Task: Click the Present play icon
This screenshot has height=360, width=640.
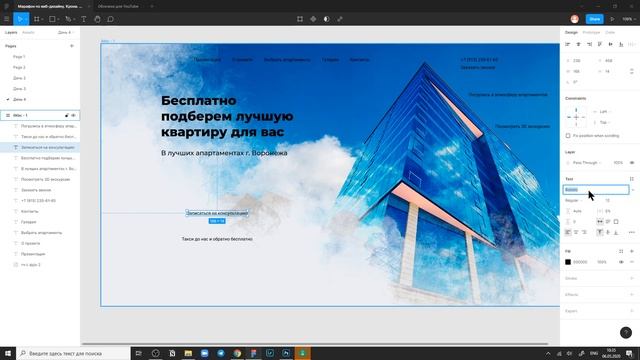Action: (612, 19)
